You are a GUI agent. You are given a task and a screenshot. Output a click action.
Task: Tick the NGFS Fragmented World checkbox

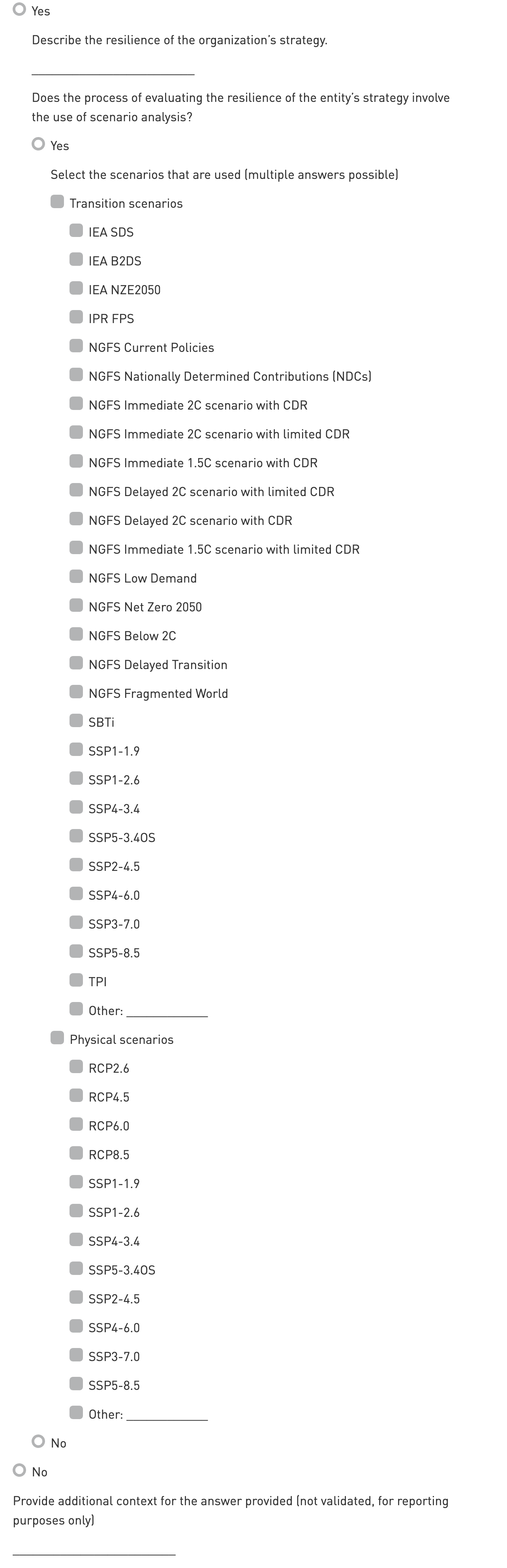(x=76, y=692)
